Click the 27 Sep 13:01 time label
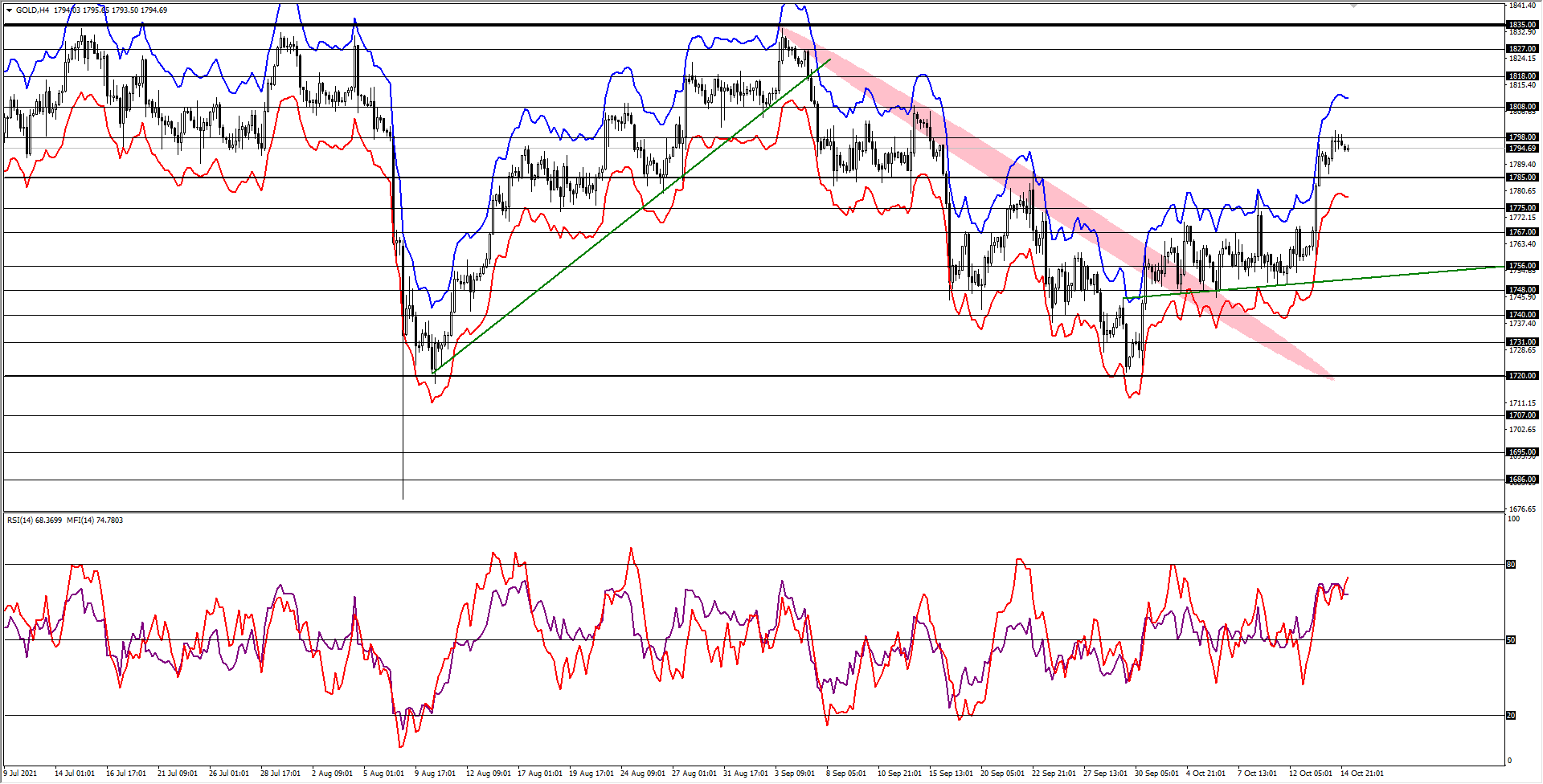 pos(1106,774)
